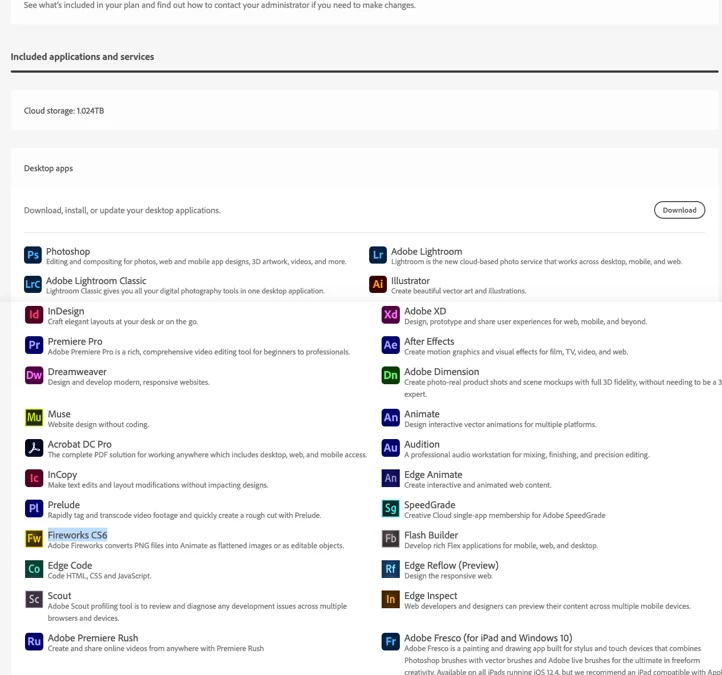Click the Adobe Dimension app name
The width and height of the screenshot is (722, 675).
442,372
